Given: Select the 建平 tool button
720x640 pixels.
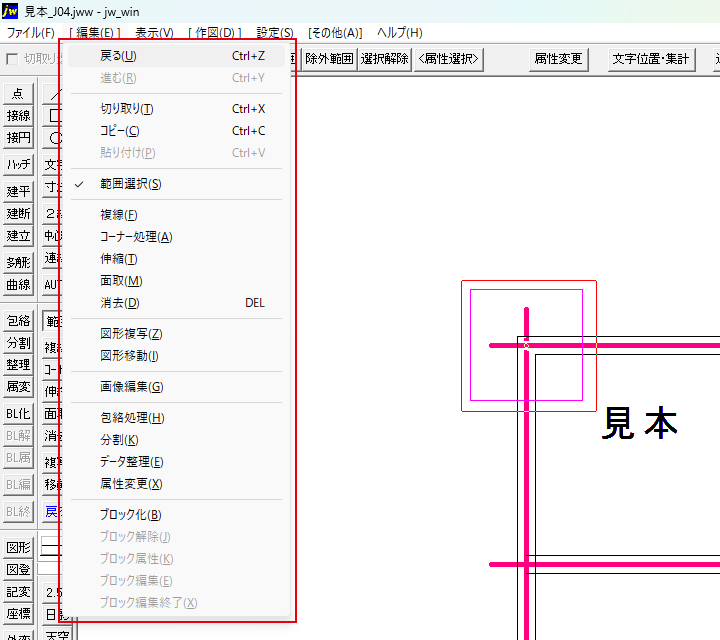Looking at the screenshot, I should [18, 191].
